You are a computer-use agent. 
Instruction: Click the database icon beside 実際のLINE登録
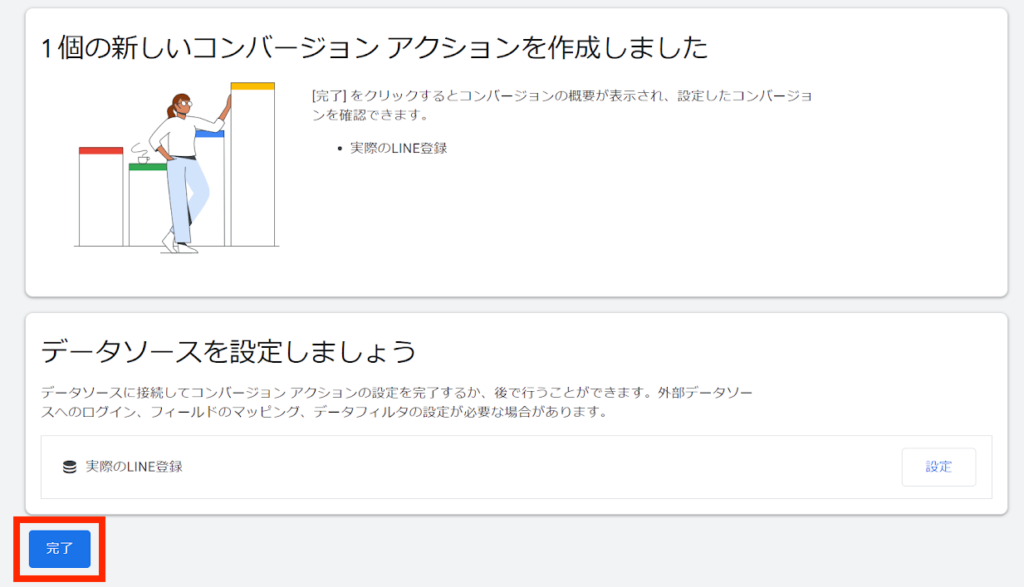pos(69,467)
